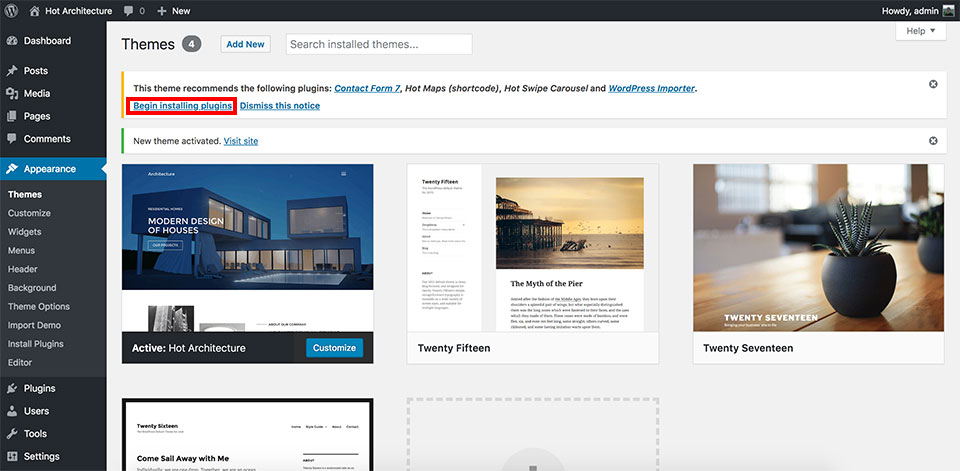
Task: Click the Posts pushpin icon
Action: click(12, 71)
